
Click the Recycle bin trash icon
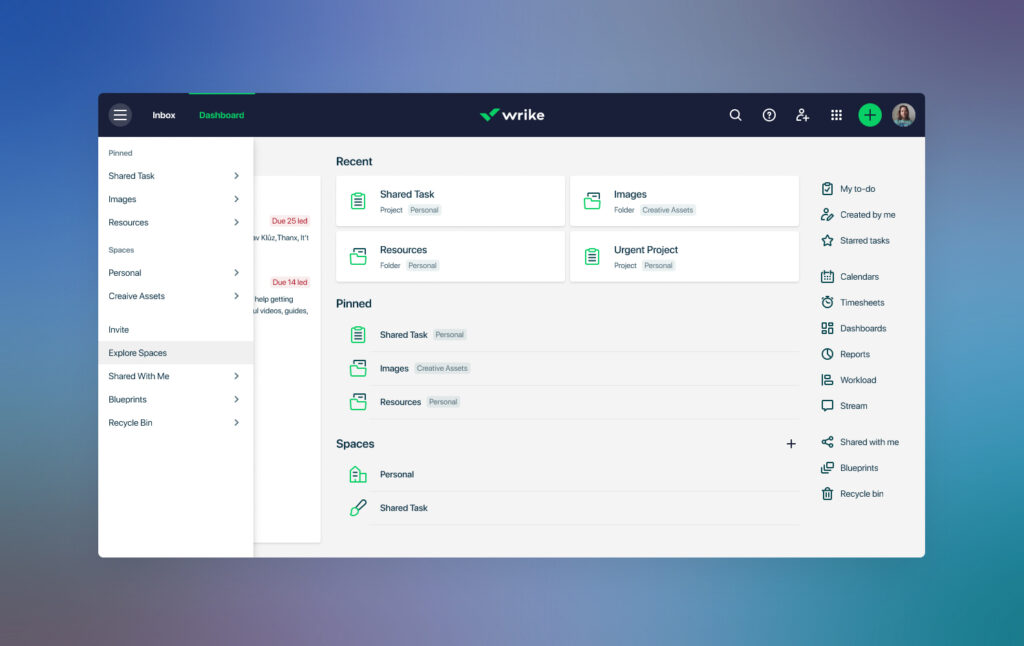click(827, 494)
